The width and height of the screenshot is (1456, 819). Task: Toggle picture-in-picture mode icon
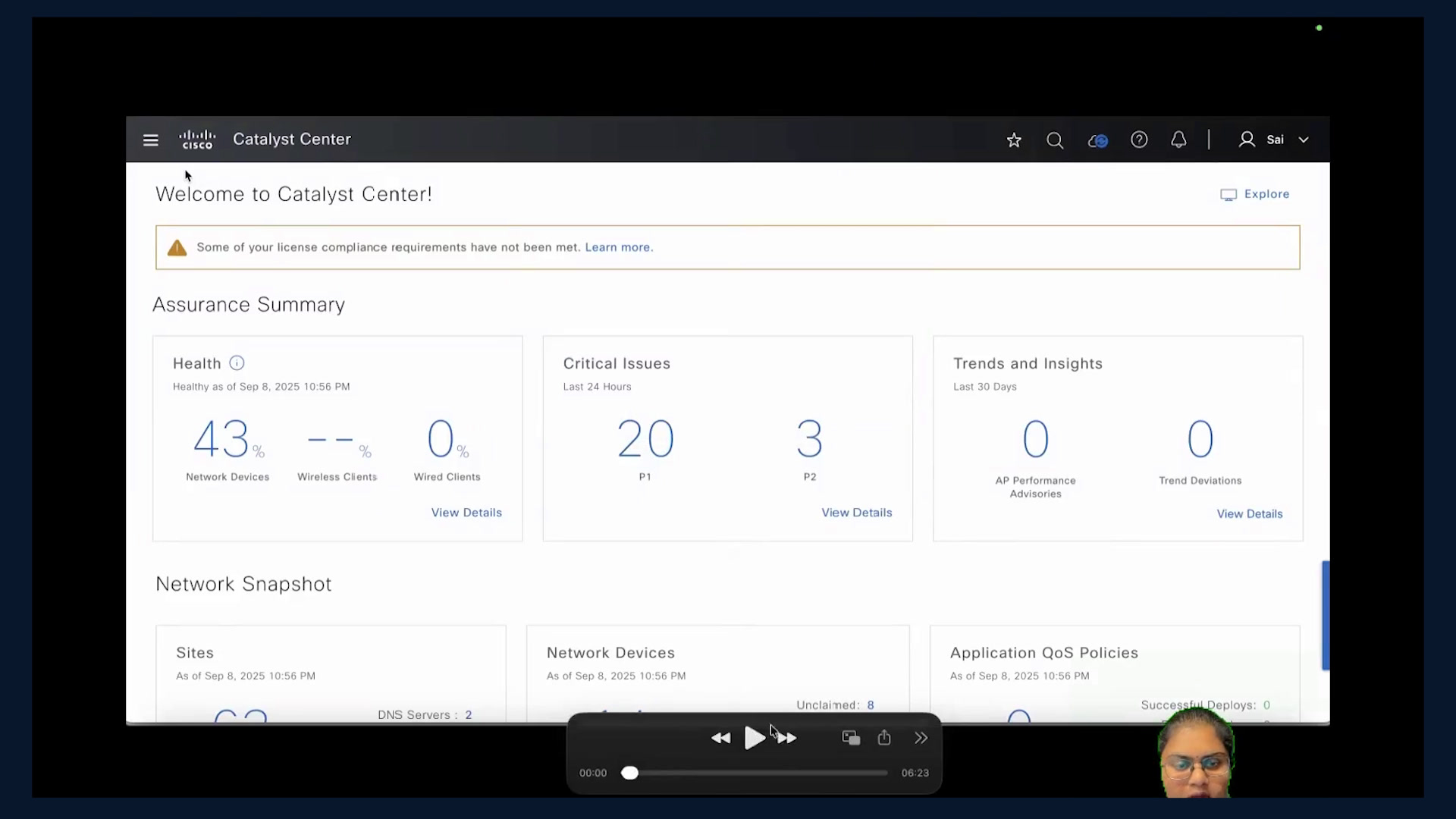click(x=851, y=738)
